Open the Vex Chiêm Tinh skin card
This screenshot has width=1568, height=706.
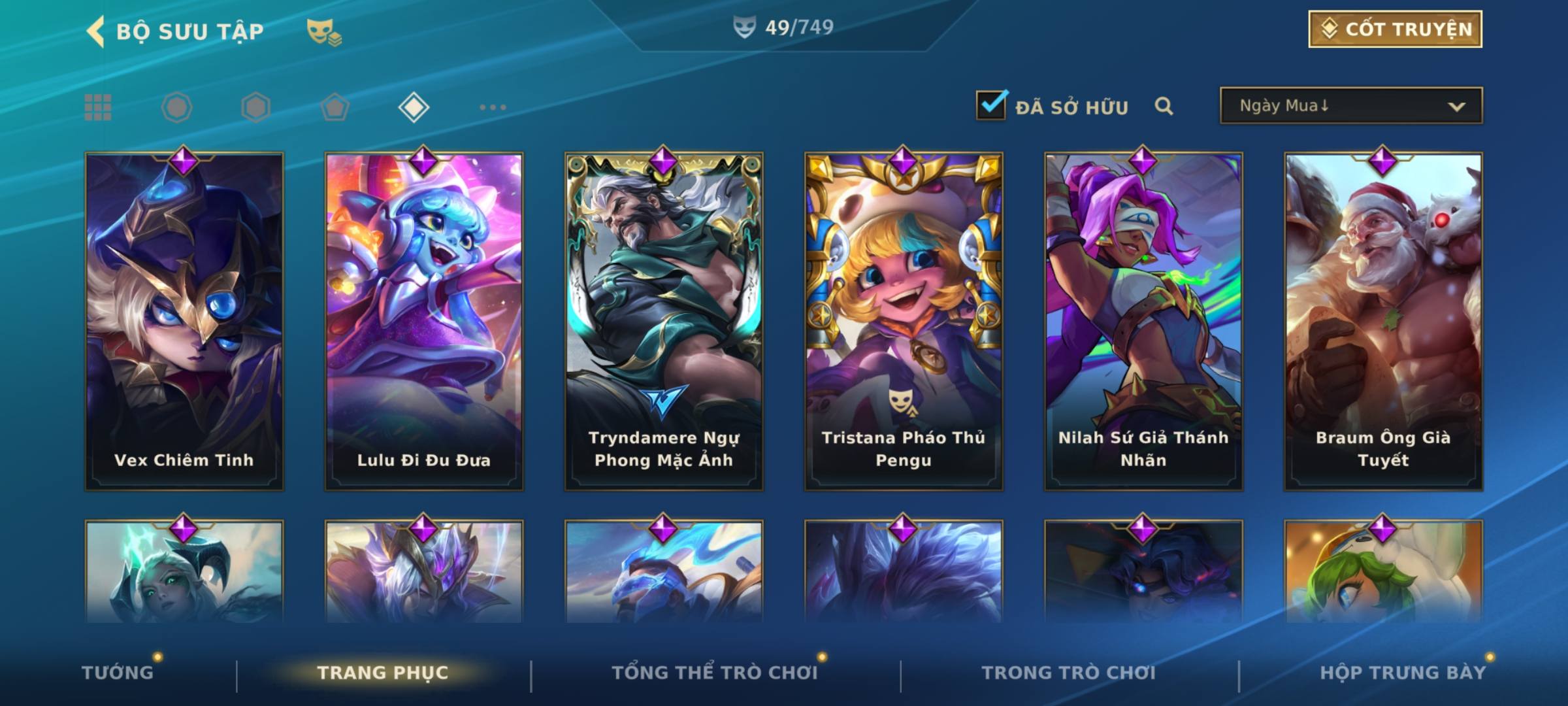click(184, 321)
